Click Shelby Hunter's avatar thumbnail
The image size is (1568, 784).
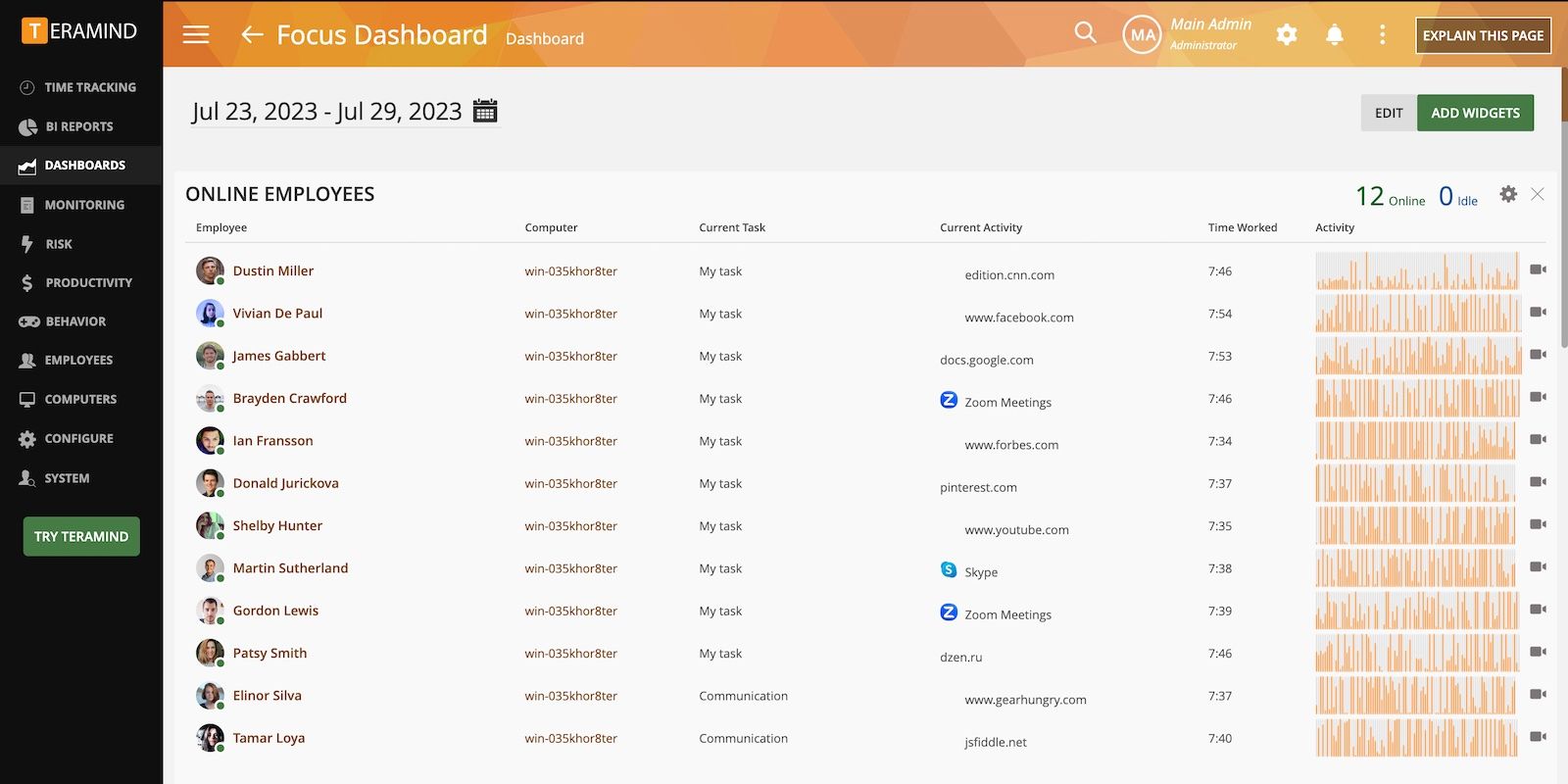click(x=210, y=525)
